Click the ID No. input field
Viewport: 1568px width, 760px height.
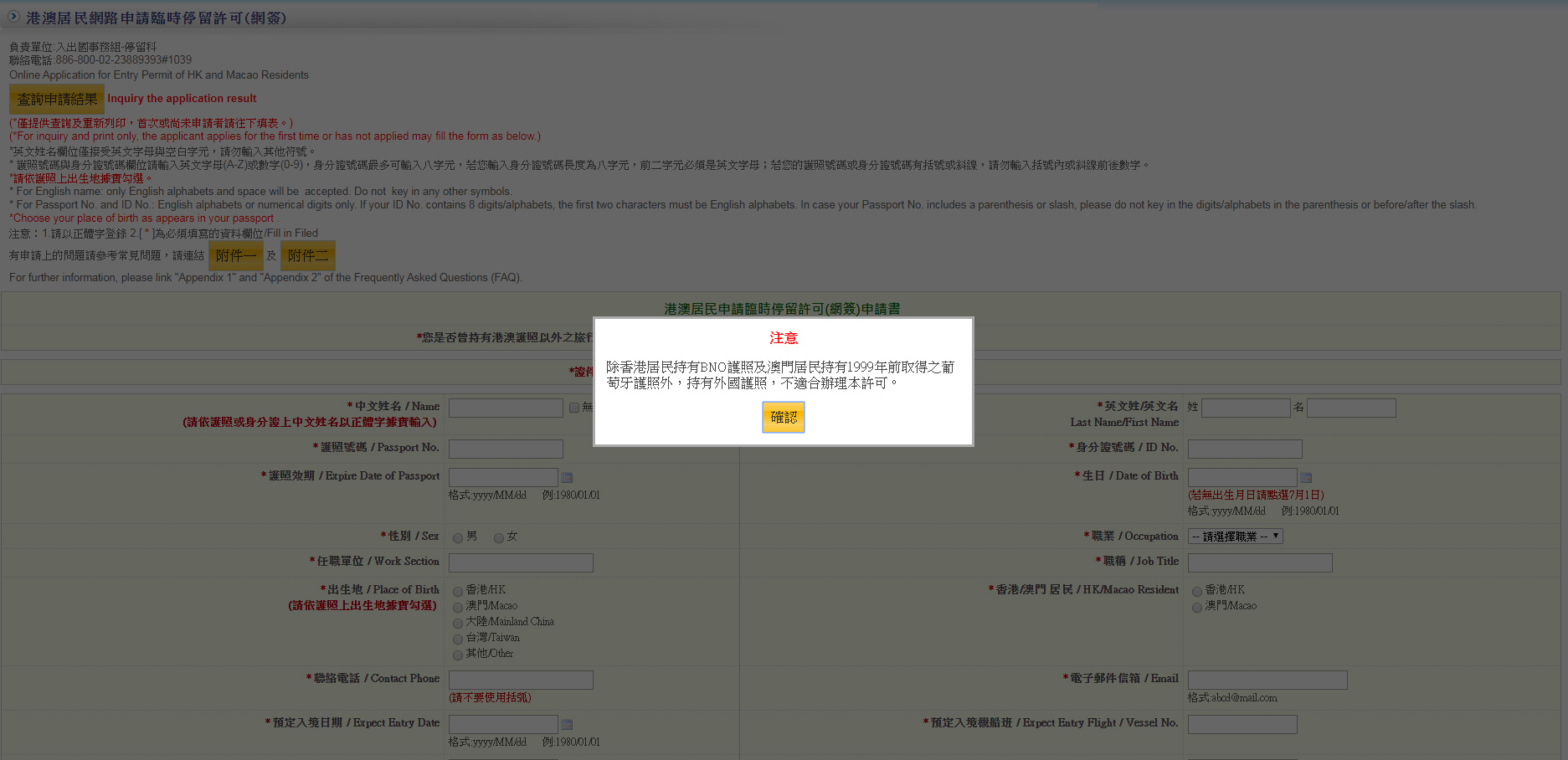[1244, 449]
